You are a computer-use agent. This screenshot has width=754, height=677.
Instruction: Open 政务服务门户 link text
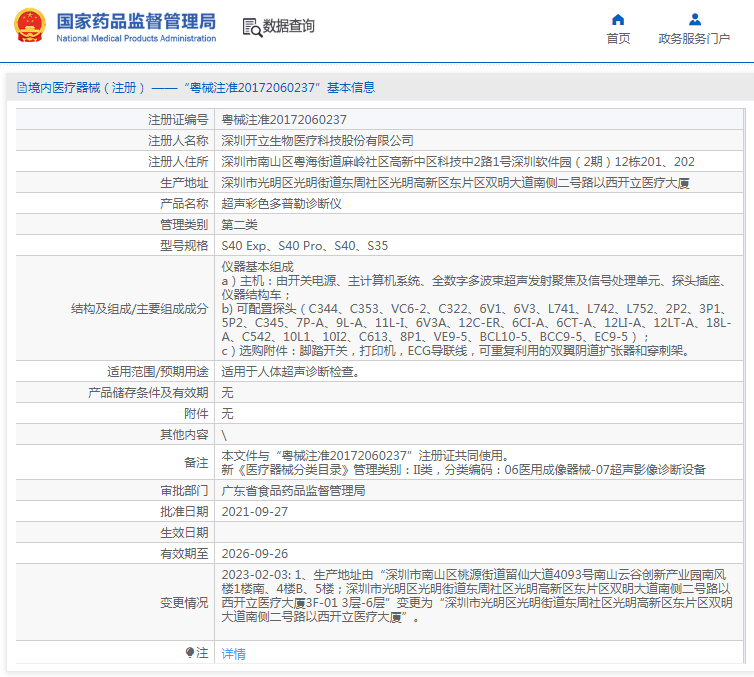click(694, 38)
